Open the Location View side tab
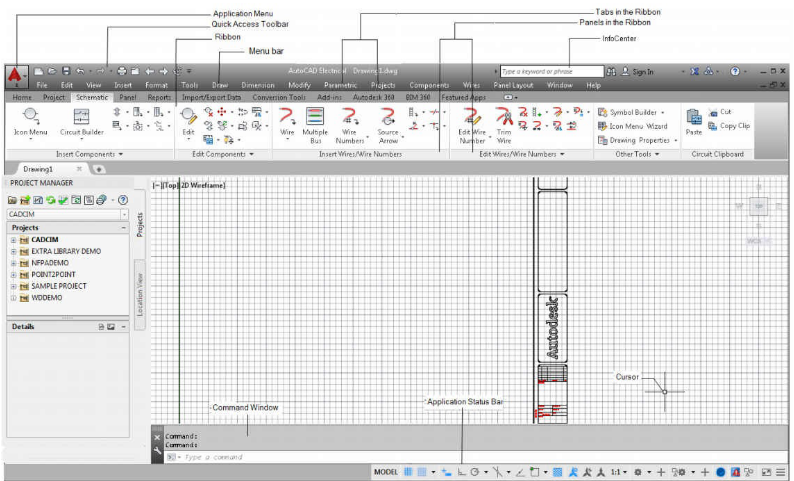Viewport: 794px width, 481px height. (x=140, y=295)
